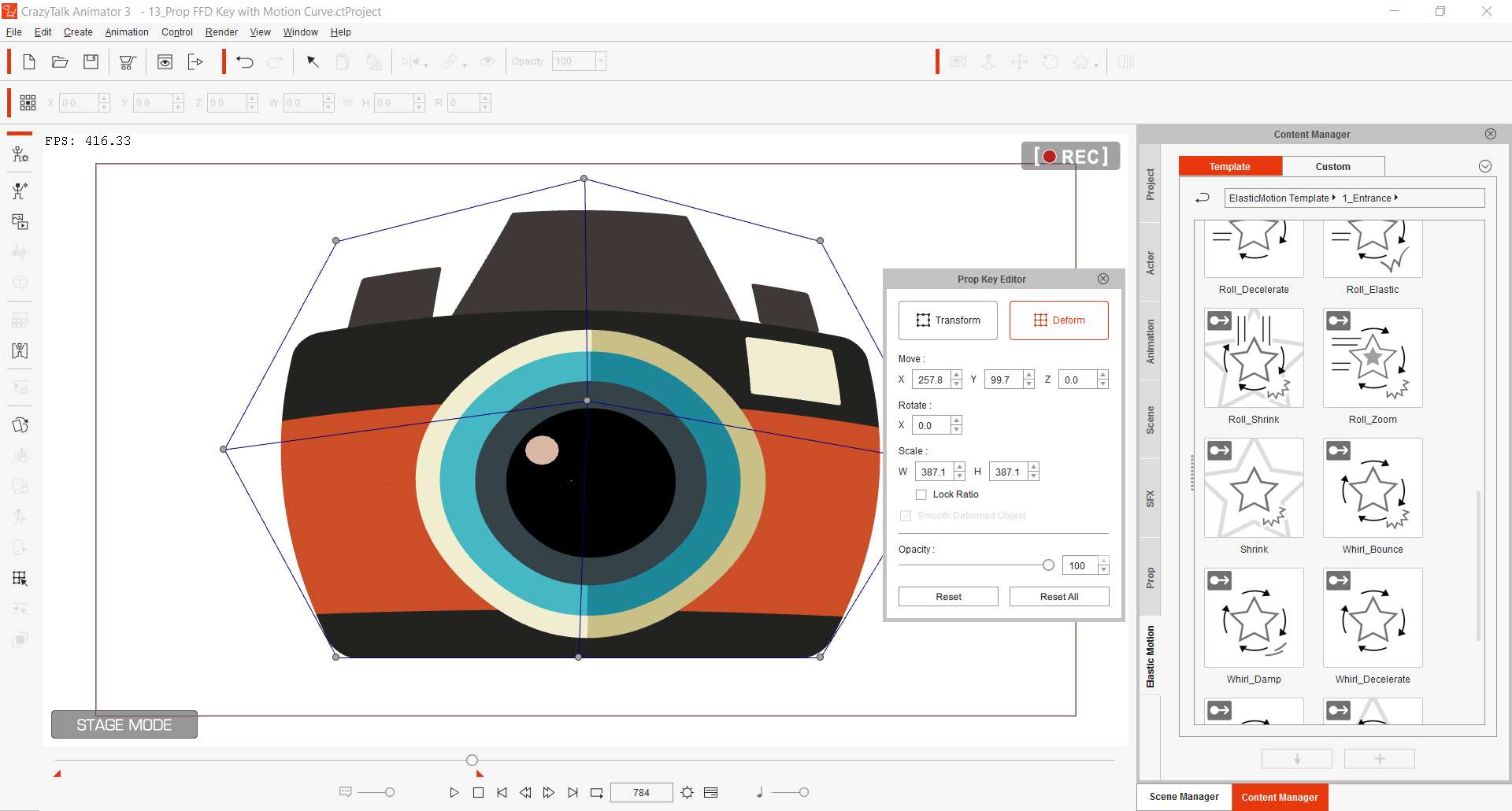1512x811 pixels.
Task: Enable the Lock Ratio checkbox
Action: pos(921,494)
